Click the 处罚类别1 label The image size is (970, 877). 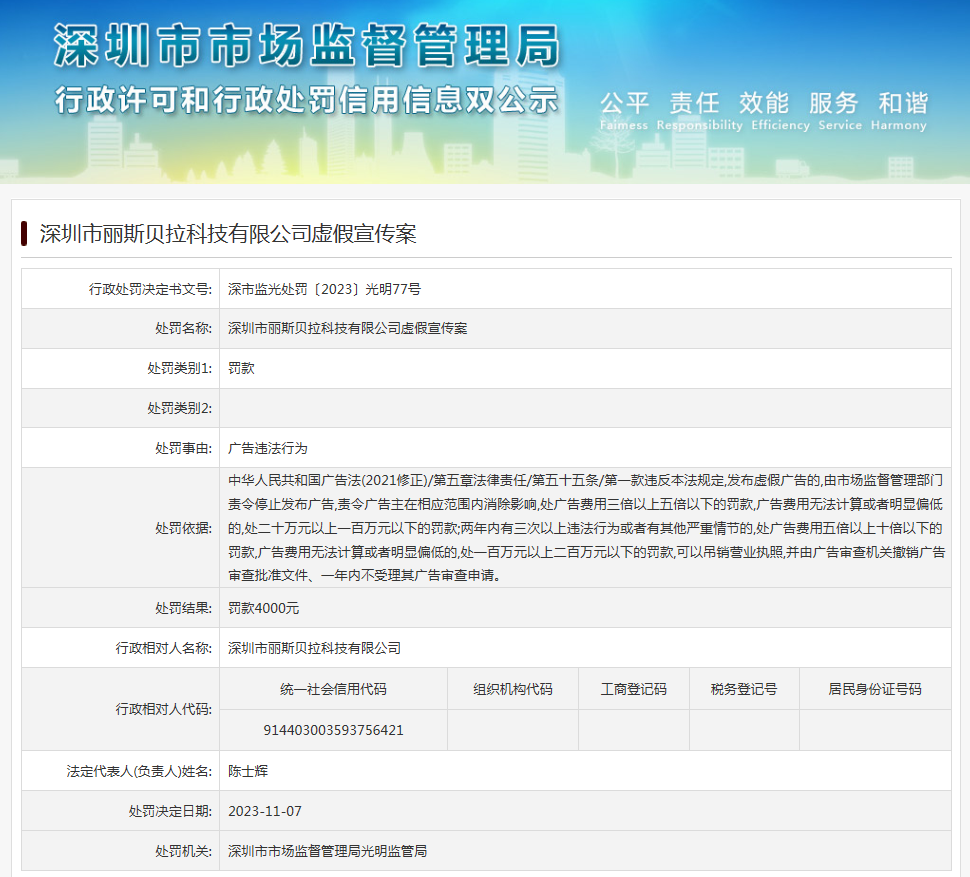[179, 369]
